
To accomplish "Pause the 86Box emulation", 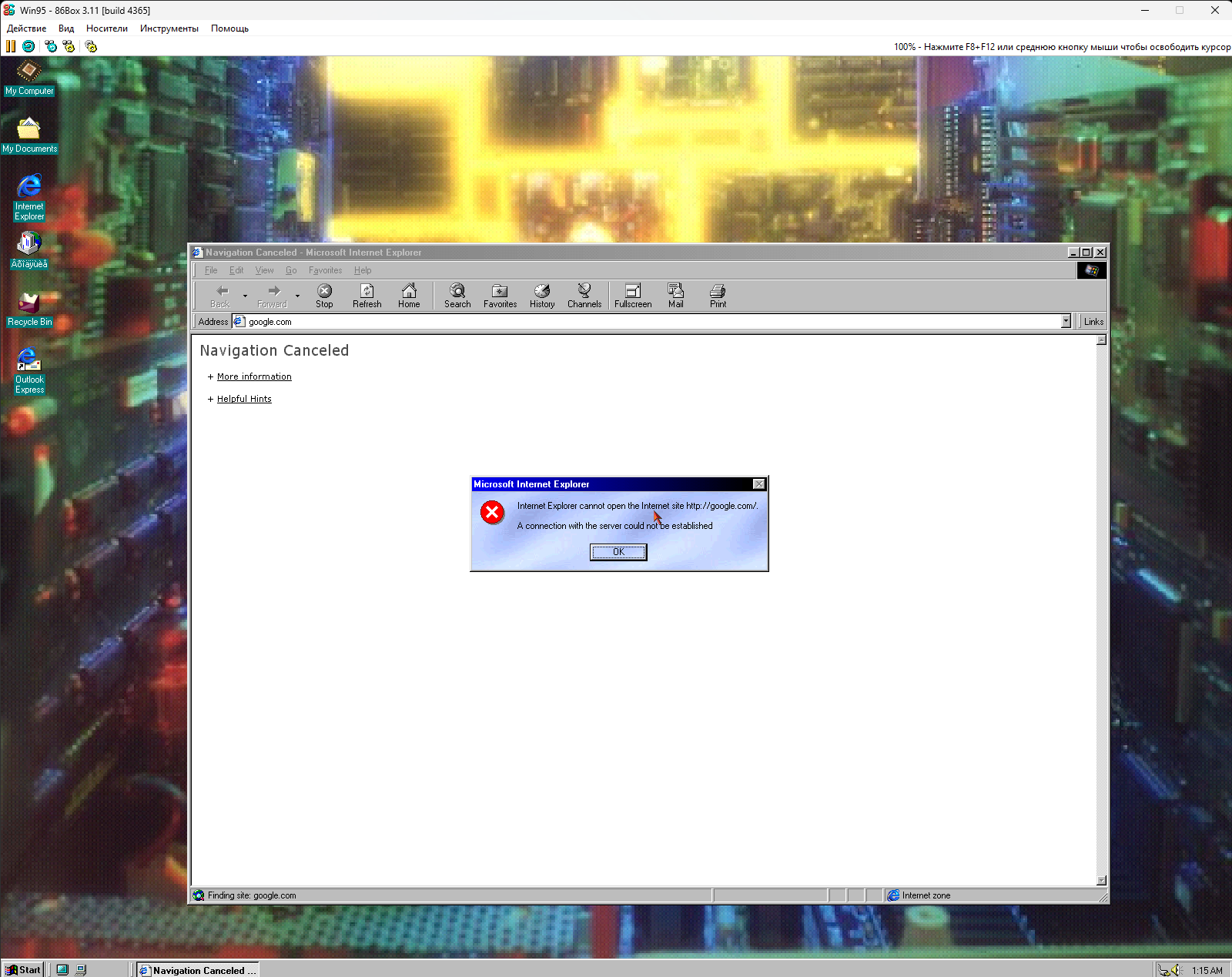I will tap(10, 46).
